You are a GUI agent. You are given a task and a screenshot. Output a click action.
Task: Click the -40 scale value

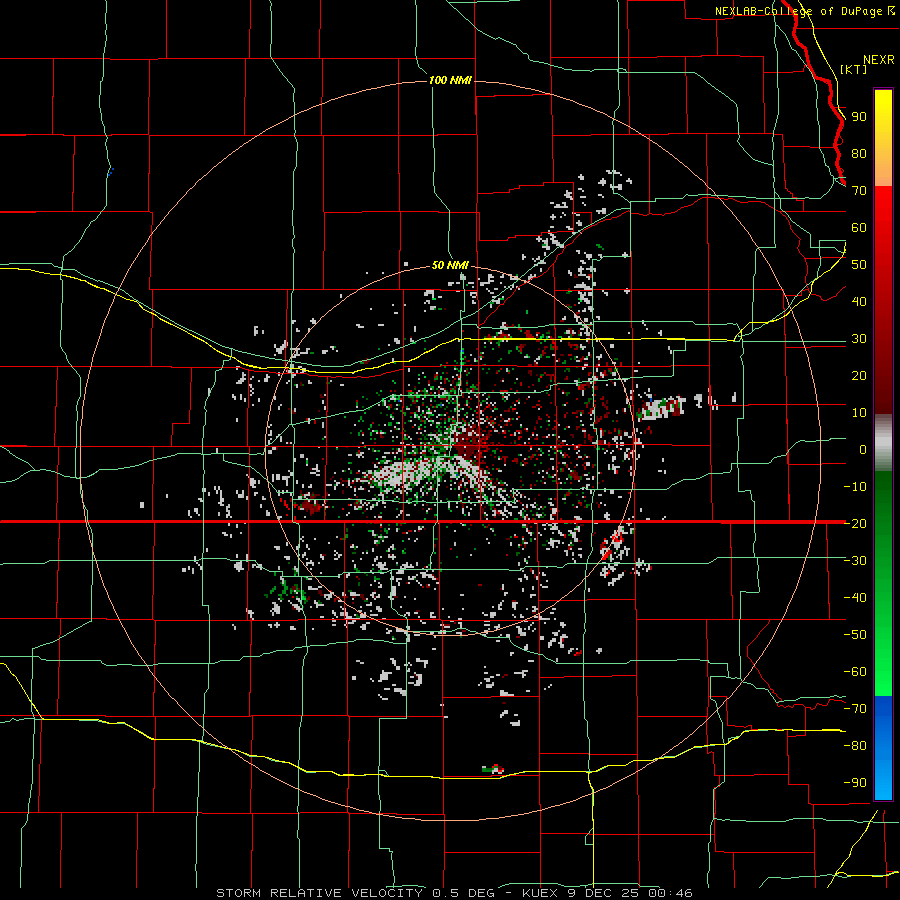click(x=855, y=598)
